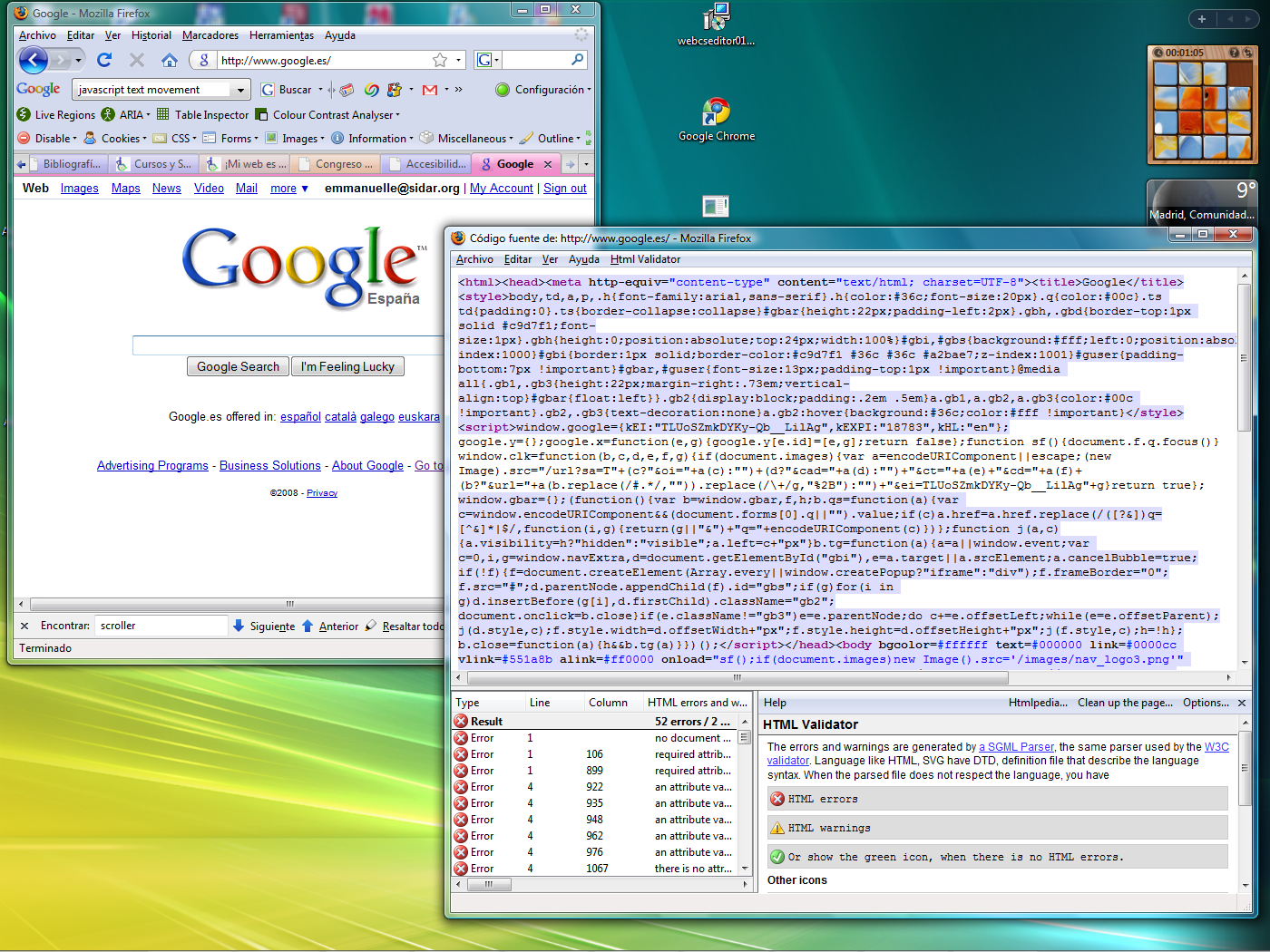Add a gadget with the sidebar plus button
Image resolution: width=1270 pixels, height=952 pixels.
click(x=1202, y=19)
